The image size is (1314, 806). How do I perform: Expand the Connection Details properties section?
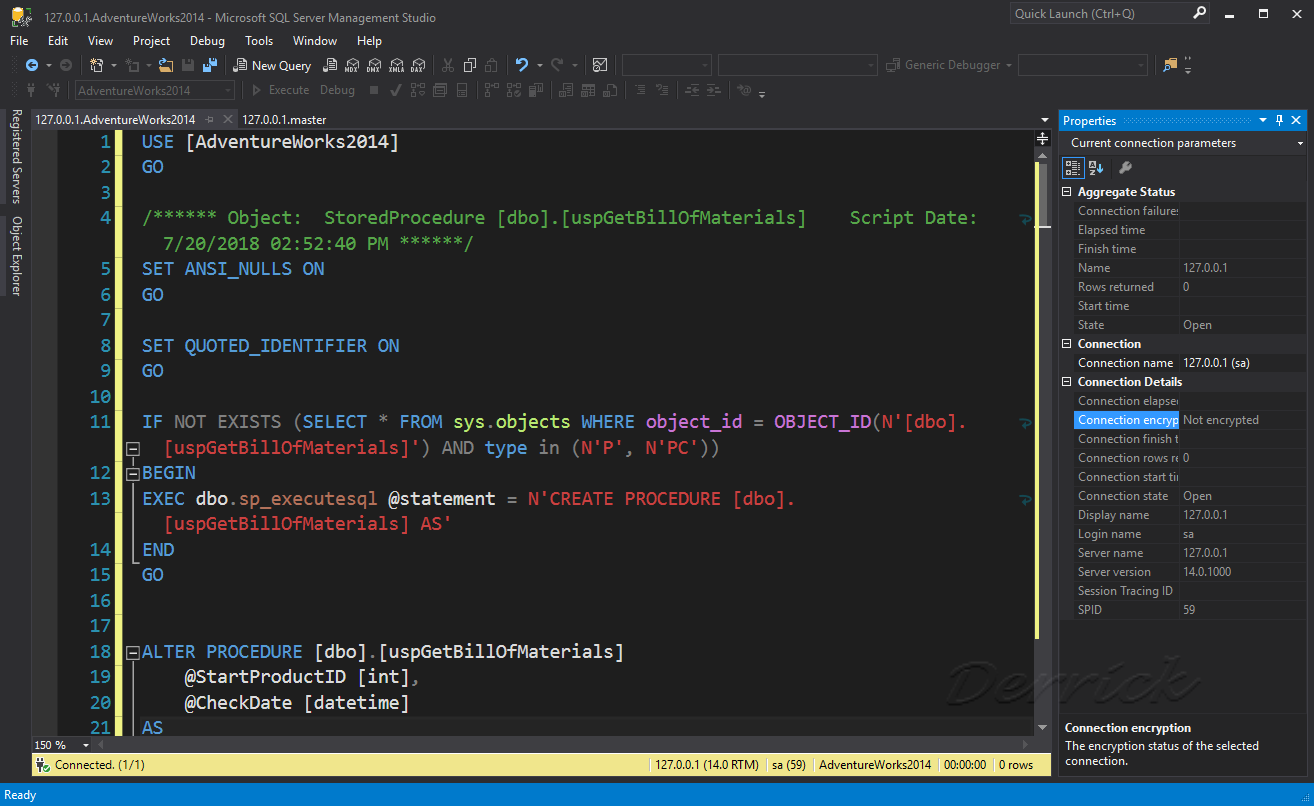pyautogui.click(x=1065, y=381)
